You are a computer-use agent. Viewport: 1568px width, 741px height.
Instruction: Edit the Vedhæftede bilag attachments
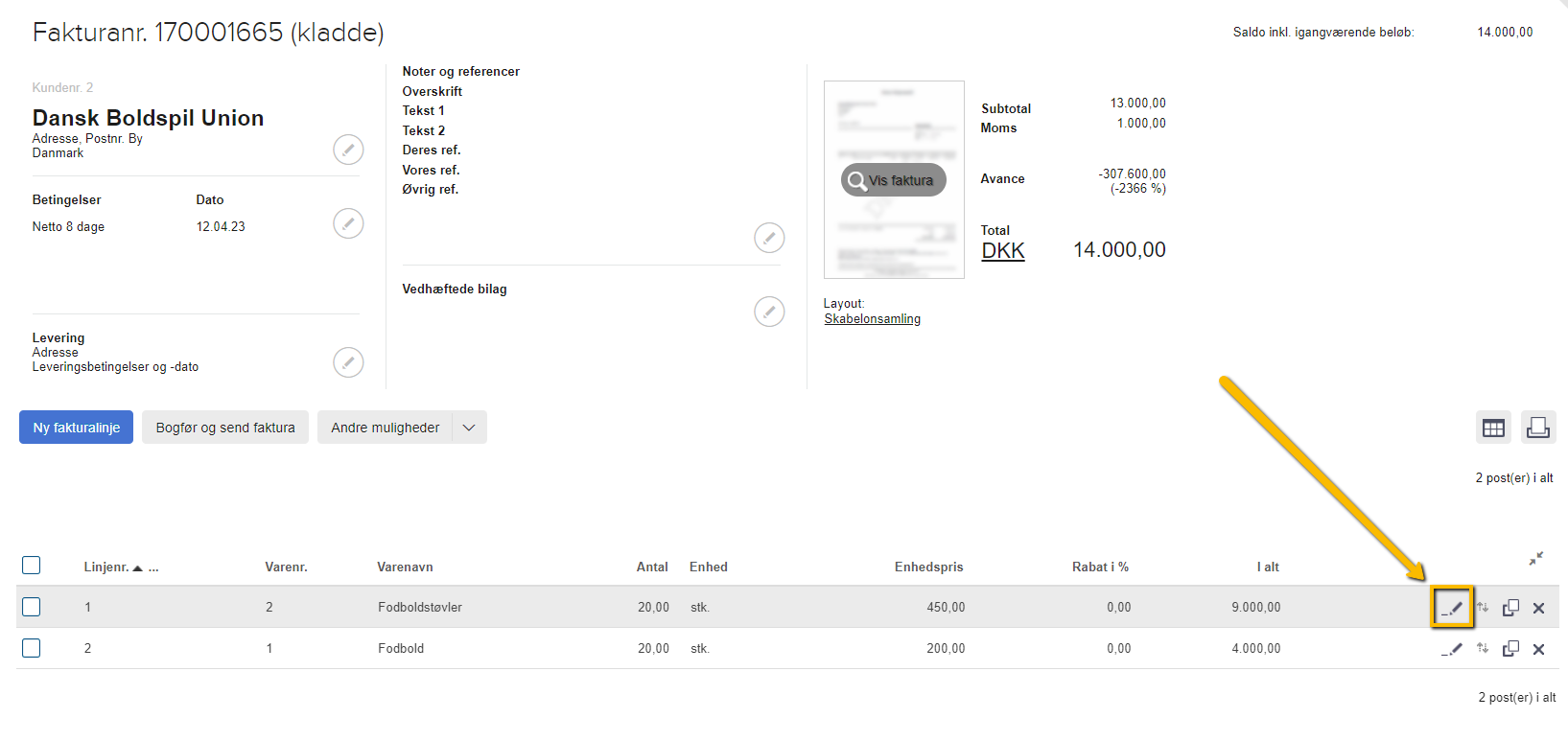point(769,312)
